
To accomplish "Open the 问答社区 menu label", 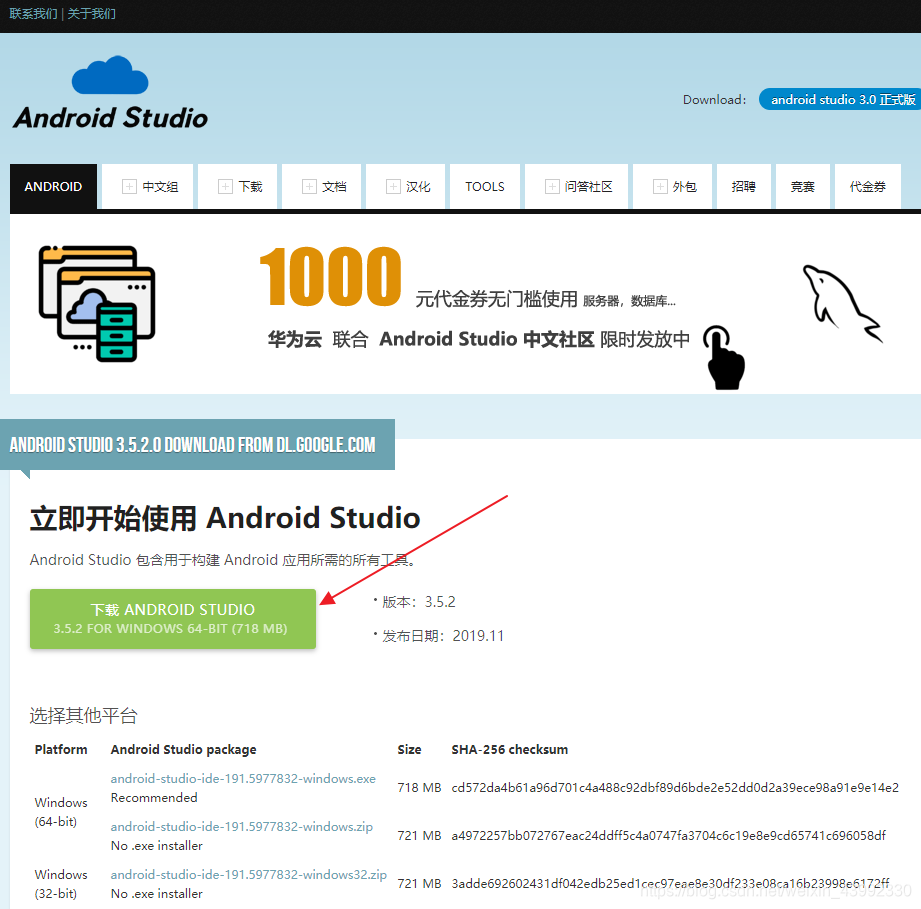I will (x=589, y=187).
